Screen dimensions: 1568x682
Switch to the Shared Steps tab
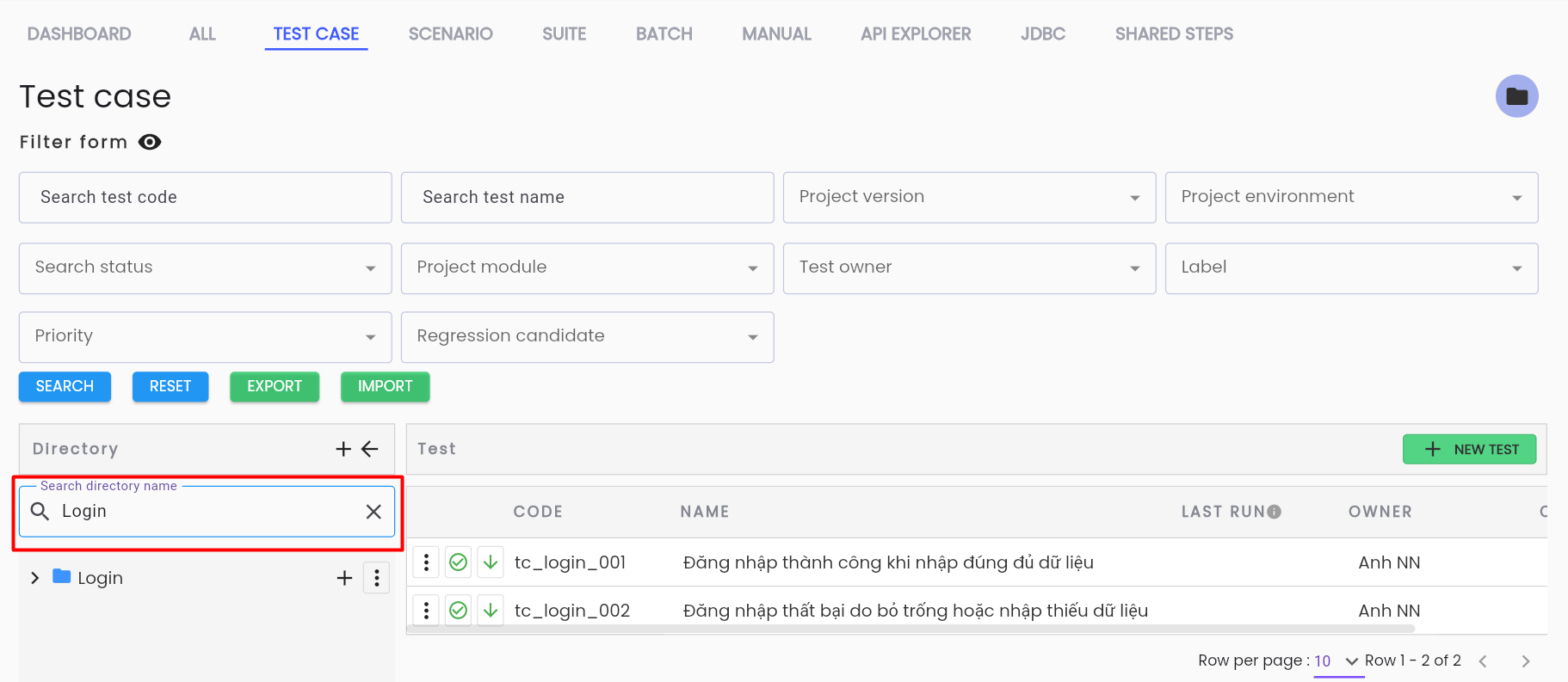[x=1174, y=34]
